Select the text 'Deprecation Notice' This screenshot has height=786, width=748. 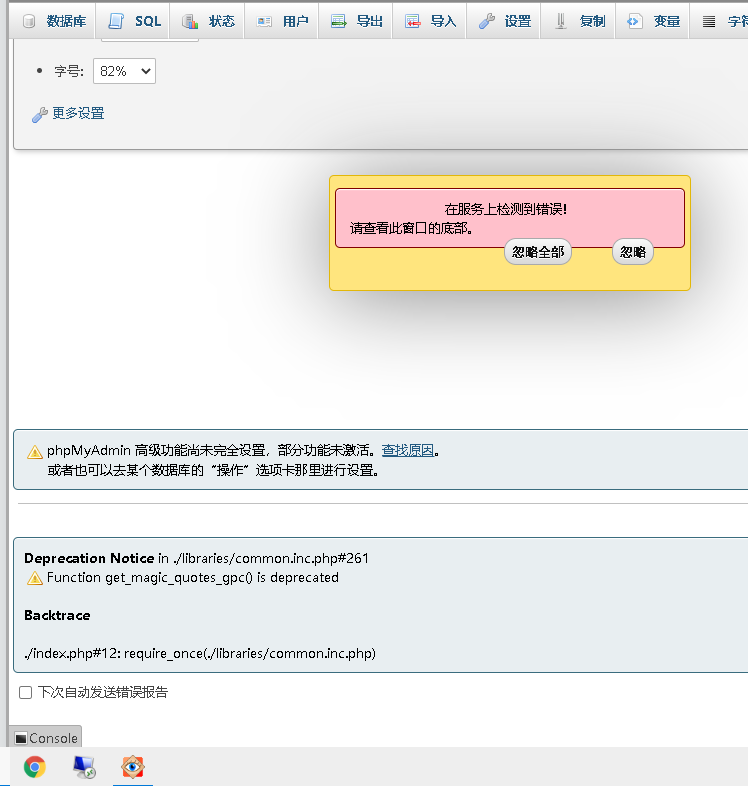click(x=89, y=558)
